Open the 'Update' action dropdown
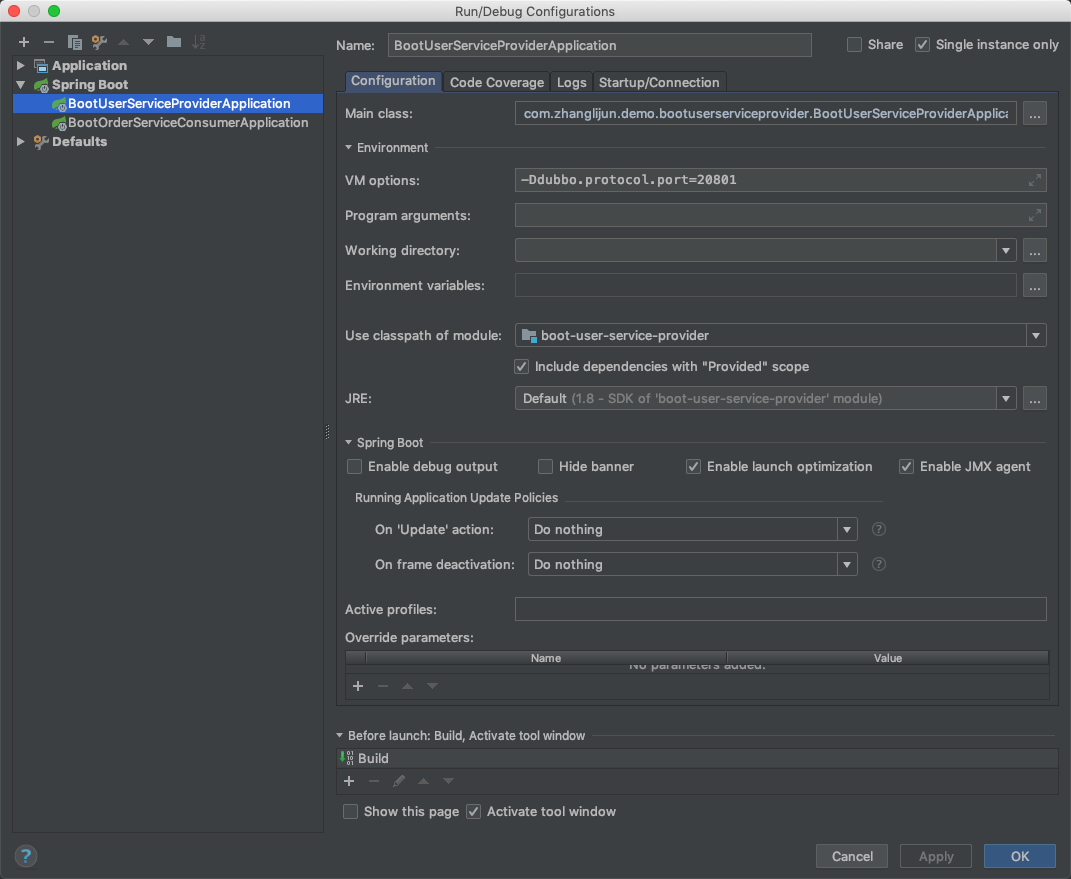The width and height of the screenshot is (1071, 879). click(847, 530)
